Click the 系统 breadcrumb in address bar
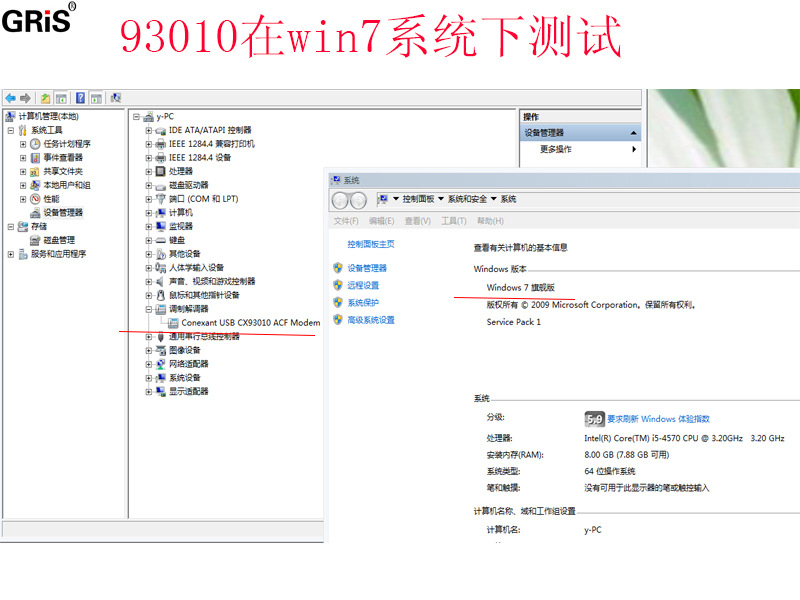Screen dimensions: 800x600 (x=508, y=199)
